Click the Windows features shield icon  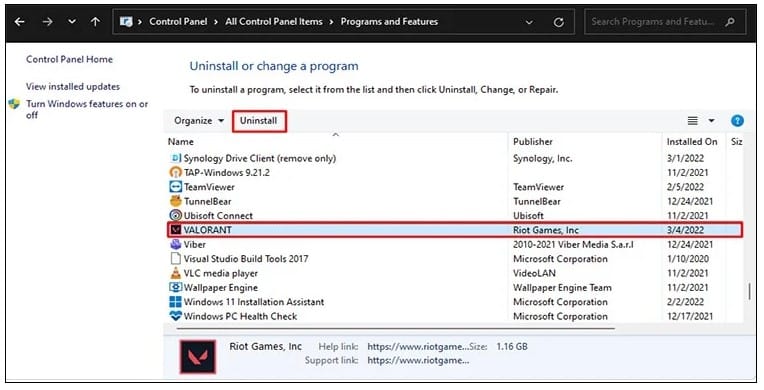click(14, 104)
